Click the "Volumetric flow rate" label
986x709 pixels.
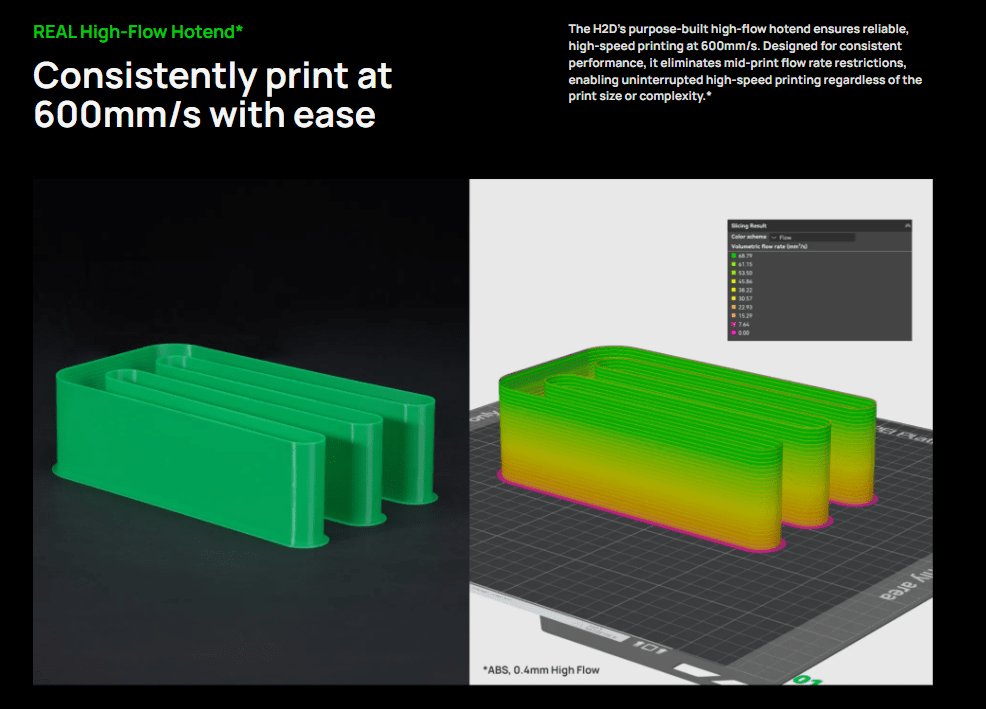point(769,247)
